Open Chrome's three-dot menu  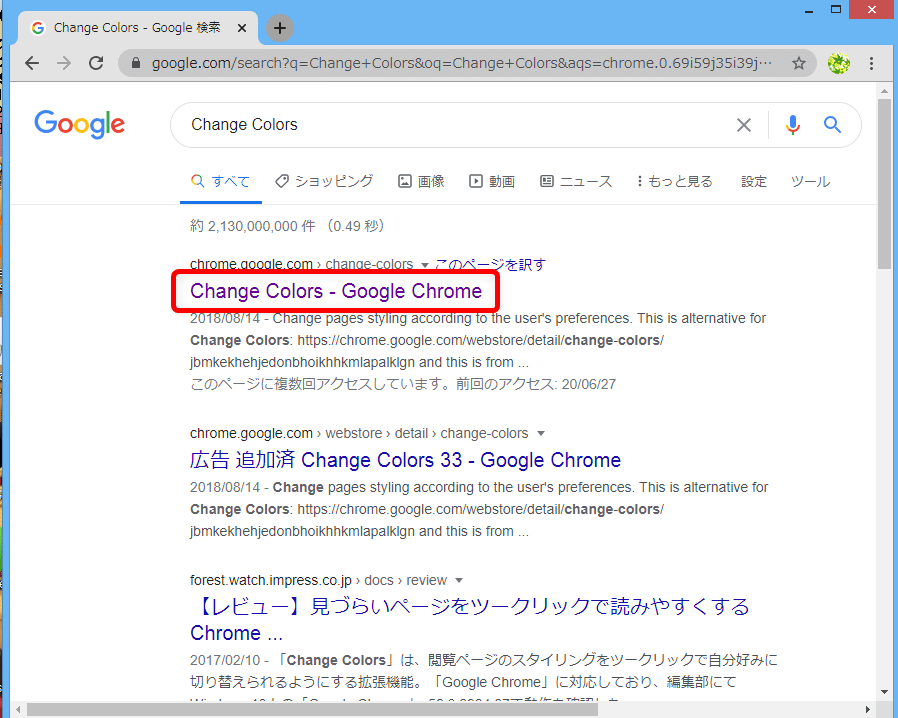[871, 63]
